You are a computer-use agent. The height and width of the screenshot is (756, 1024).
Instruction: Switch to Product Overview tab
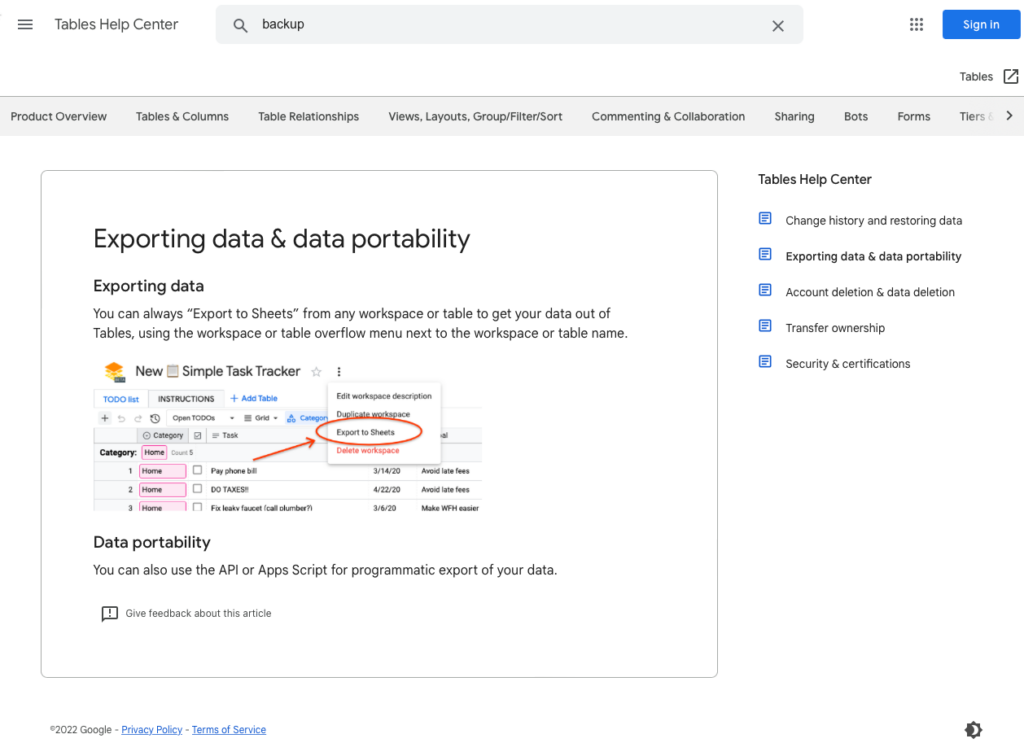pyautogui.click(x=59, y=117)
